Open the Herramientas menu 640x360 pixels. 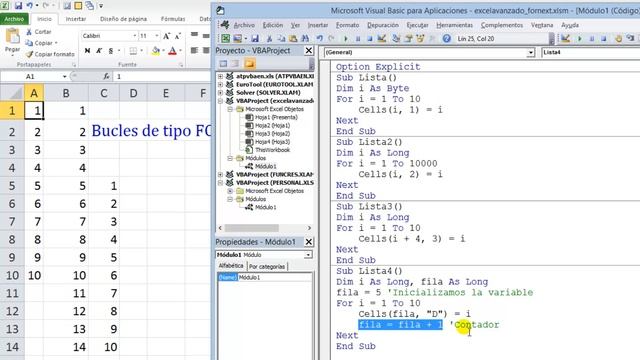pyautogui.click(x=454, y=25)
